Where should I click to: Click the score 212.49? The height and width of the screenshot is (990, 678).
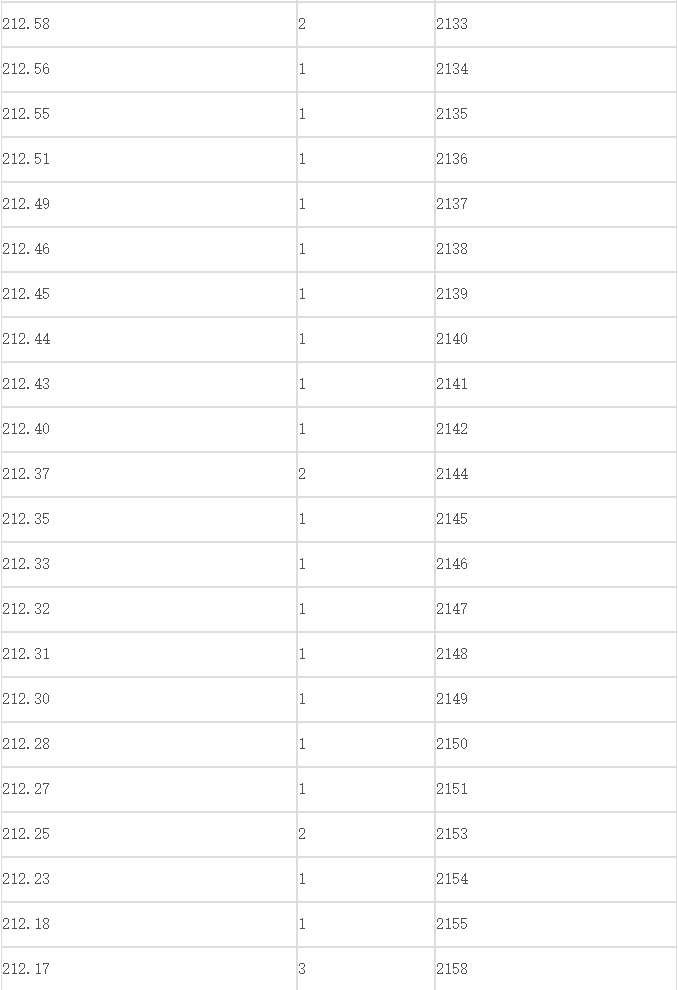tap(26, 204)
